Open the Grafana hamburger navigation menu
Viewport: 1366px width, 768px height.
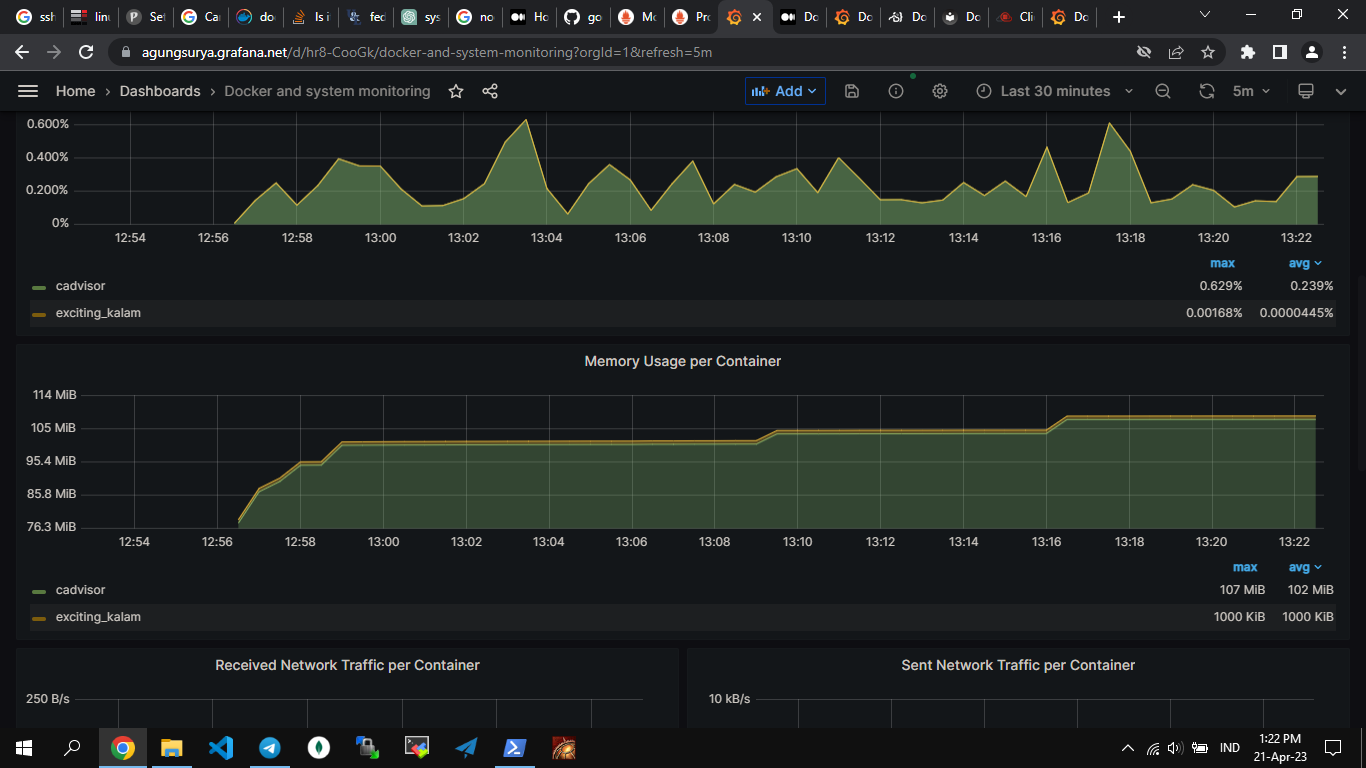[x=28, y=91]
